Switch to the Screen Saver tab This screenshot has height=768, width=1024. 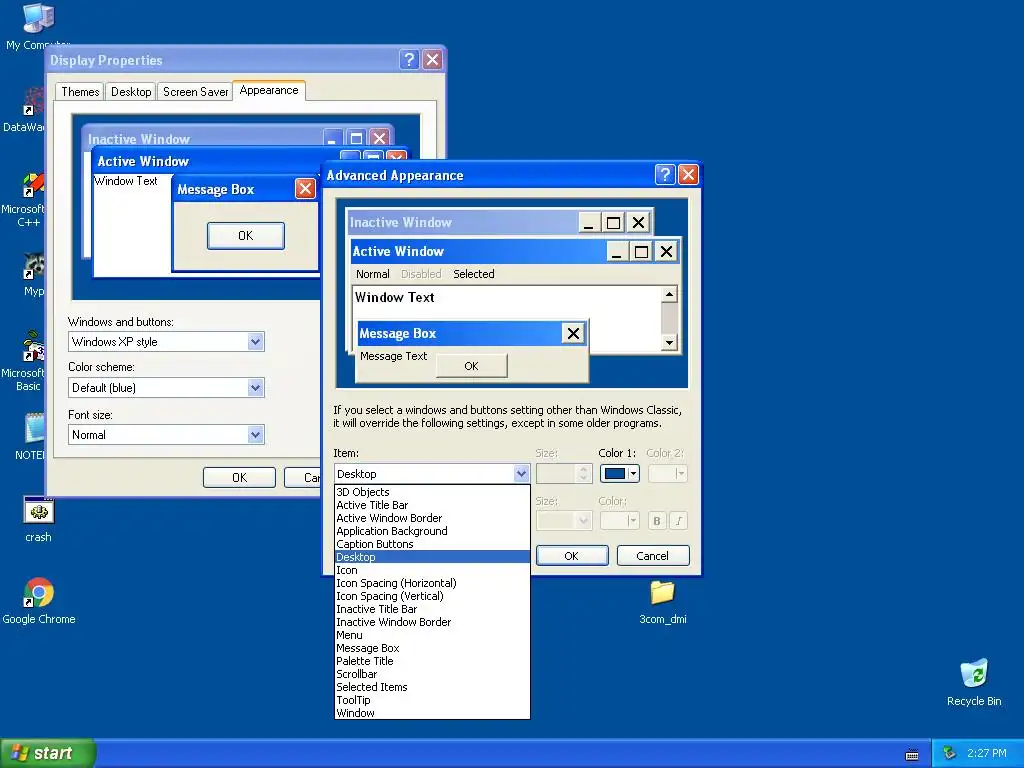pos(195,92)
